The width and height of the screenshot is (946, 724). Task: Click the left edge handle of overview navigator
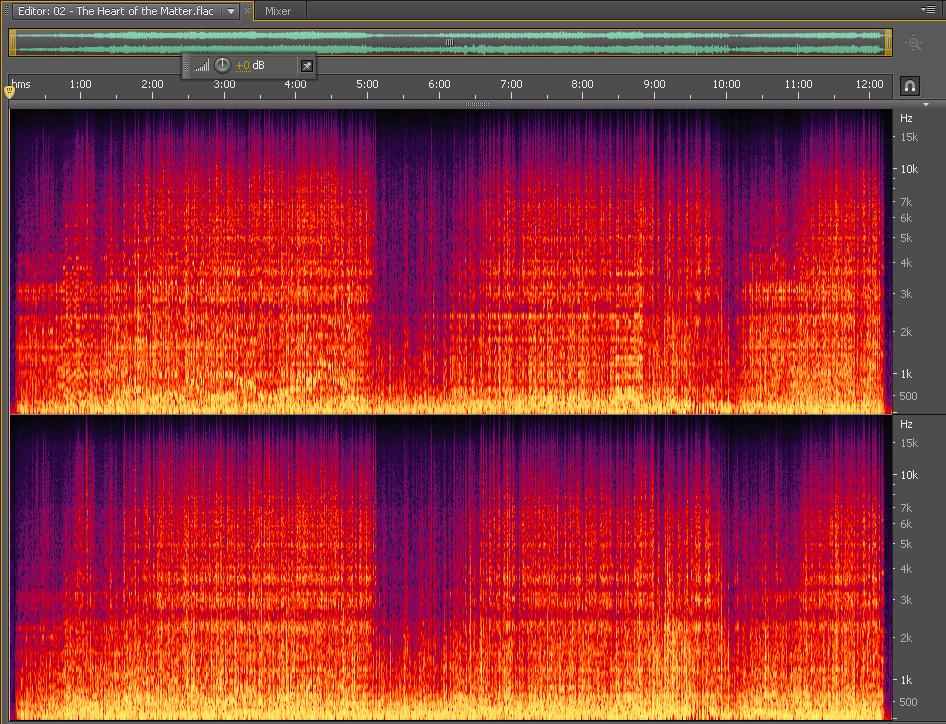[12, 42]
